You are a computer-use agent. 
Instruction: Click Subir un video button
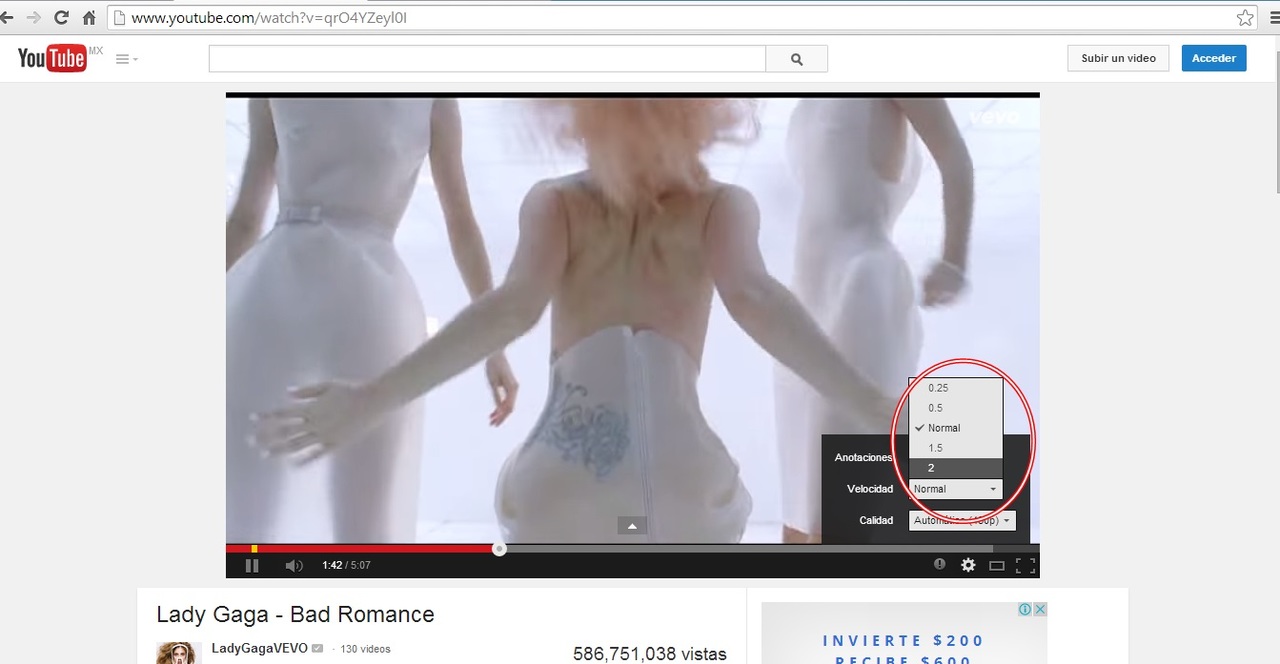pyautogui.click(x=1118, y=58)
